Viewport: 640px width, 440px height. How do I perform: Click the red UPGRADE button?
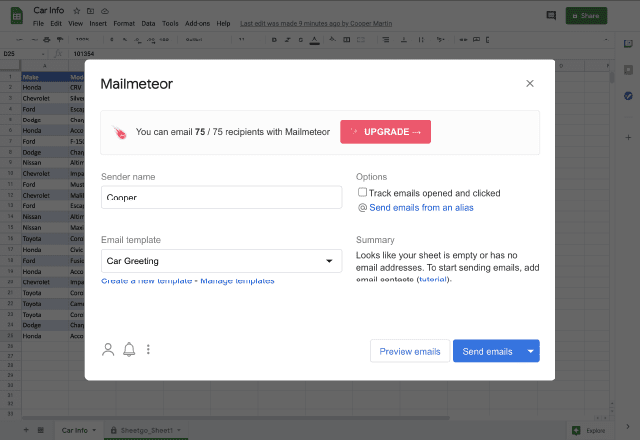(x=385, y=132)
